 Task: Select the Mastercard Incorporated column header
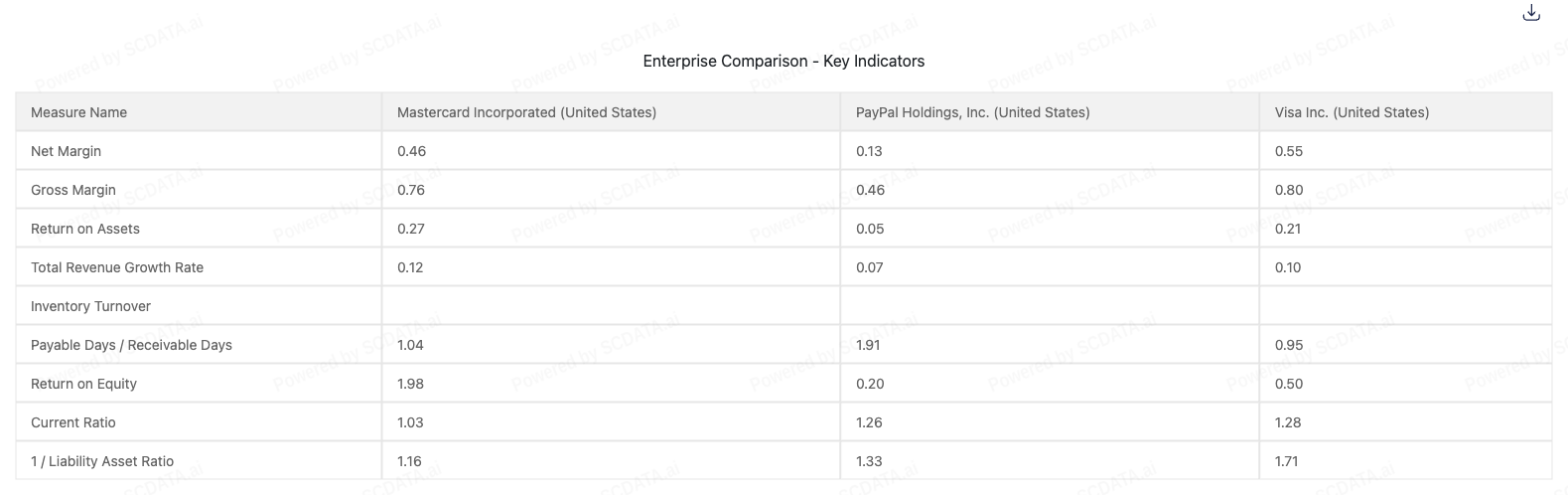click(526, 112)
